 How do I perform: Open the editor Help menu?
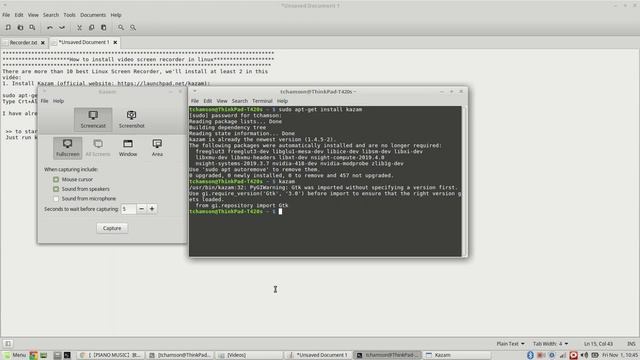pos(116,15)
